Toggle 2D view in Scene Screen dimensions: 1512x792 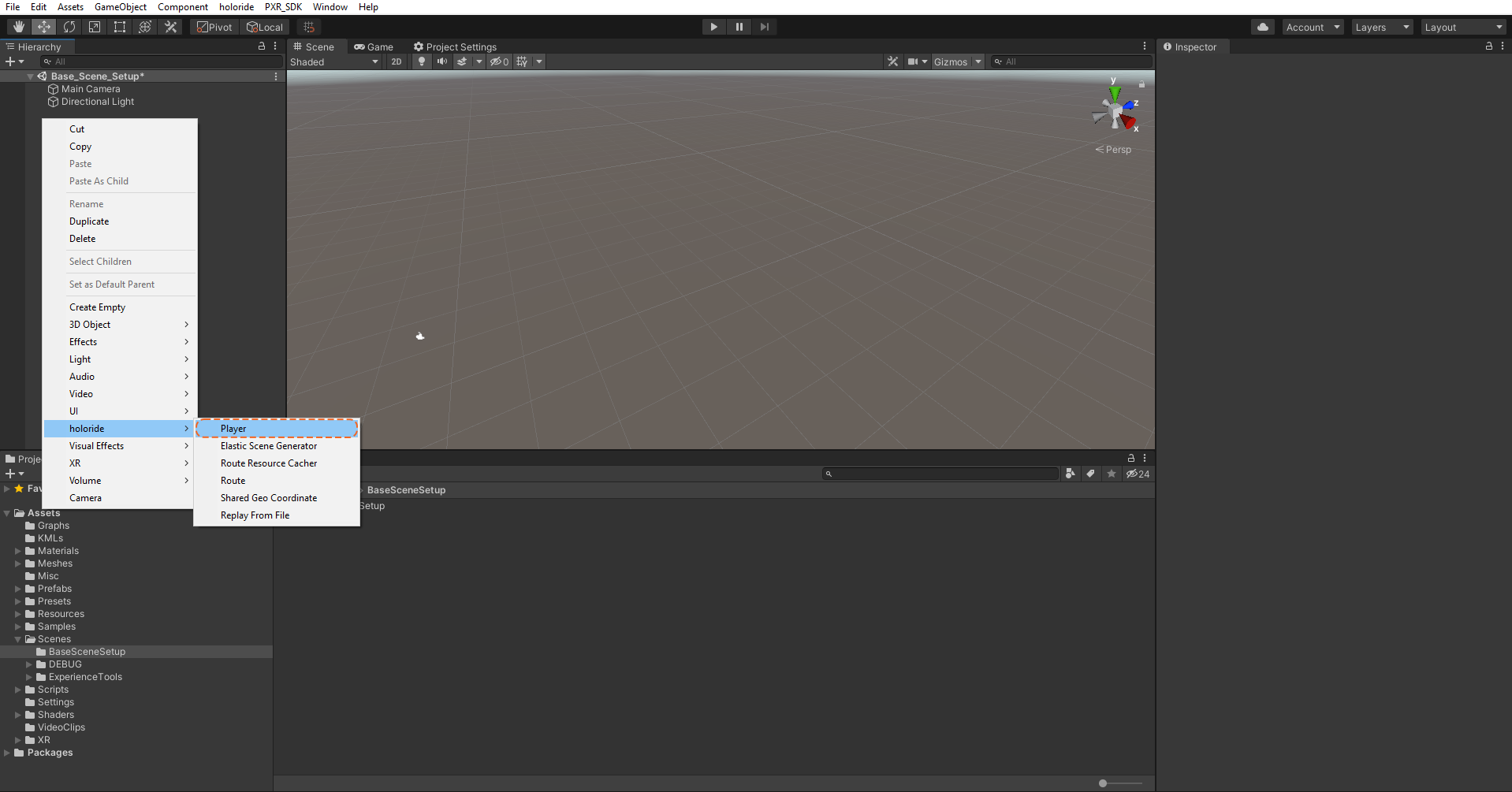pos(396,61)
